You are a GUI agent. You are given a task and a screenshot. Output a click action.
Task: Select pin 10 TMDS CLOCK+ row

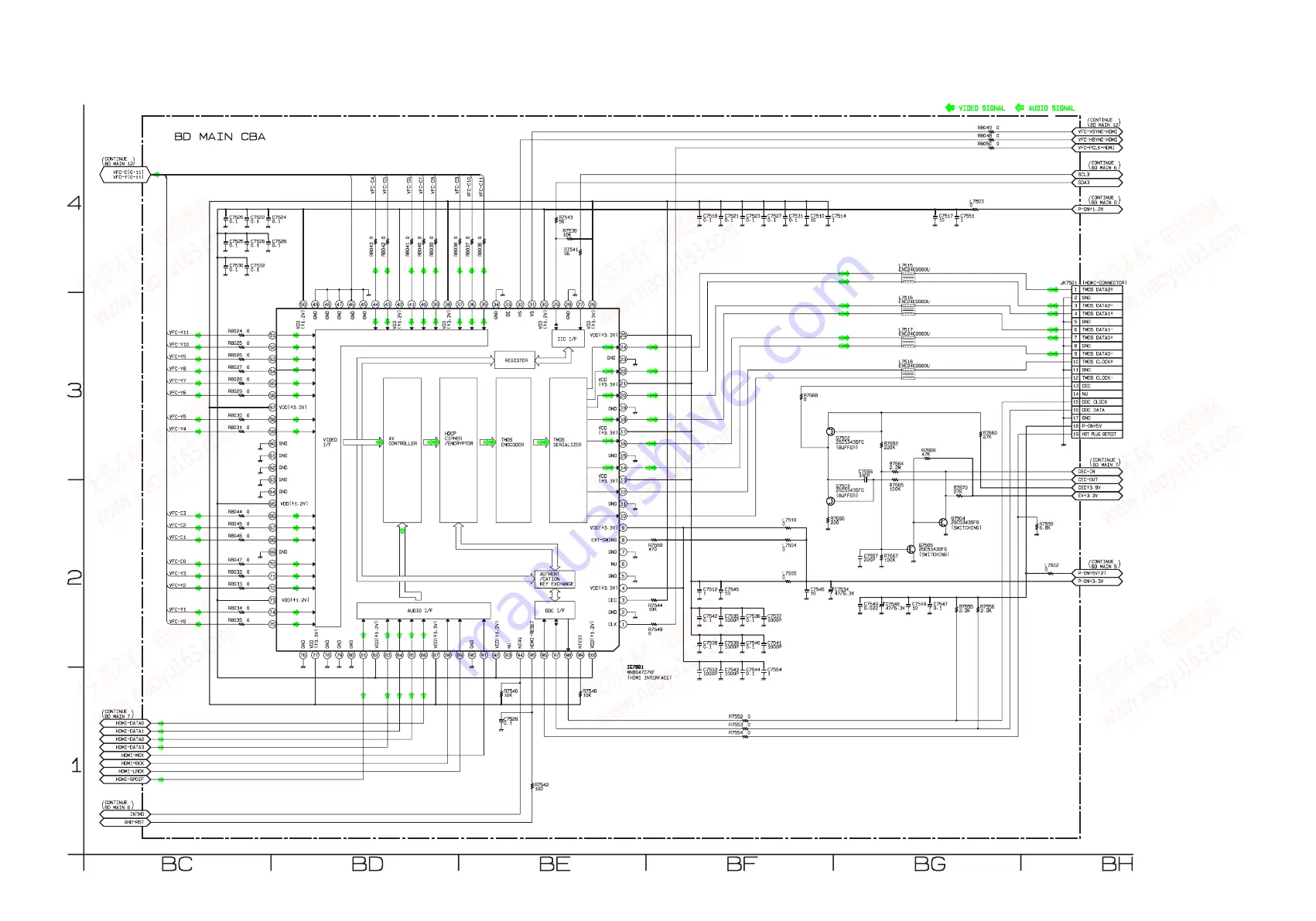point(1097,362)
